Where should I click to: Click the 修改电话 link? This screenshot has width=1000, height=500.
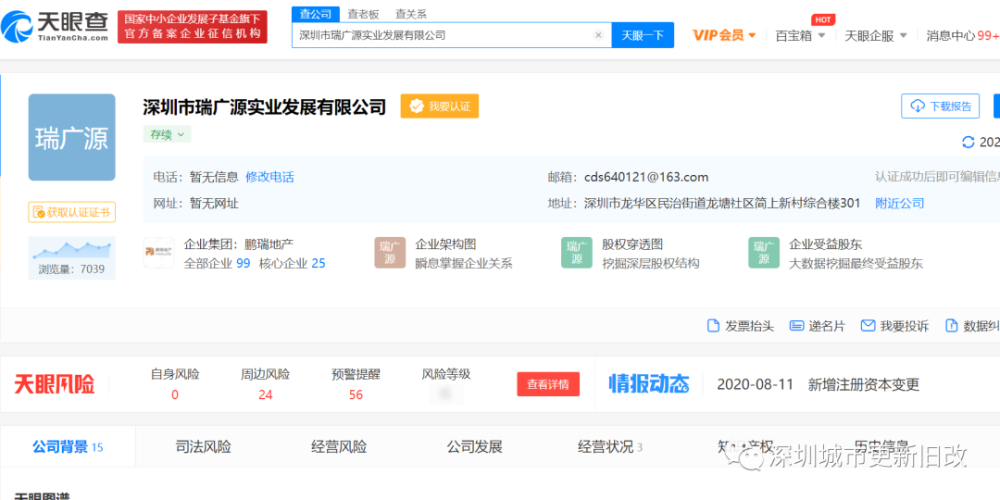point(270,177)
